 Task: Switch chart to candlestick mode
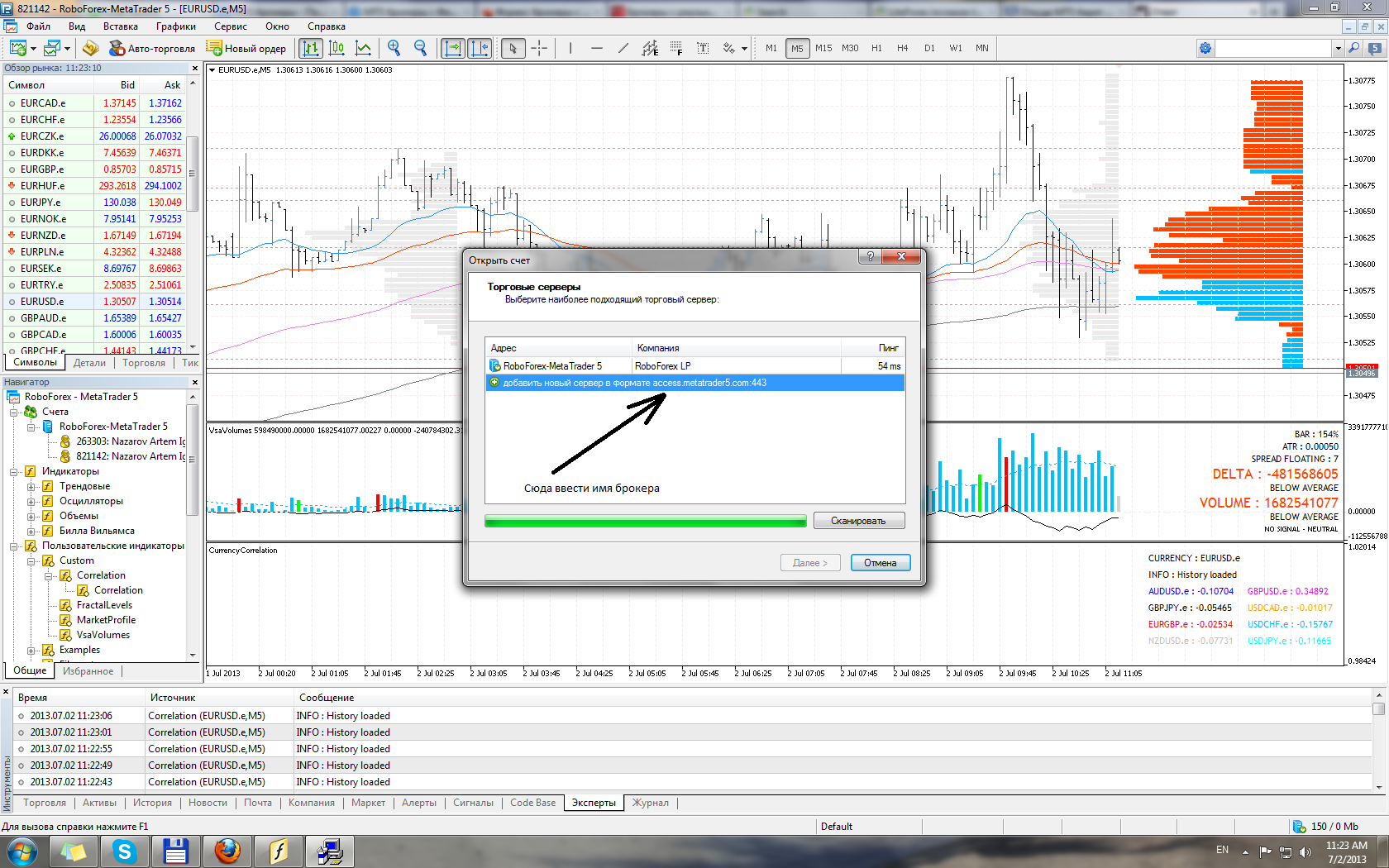point(337,48)
